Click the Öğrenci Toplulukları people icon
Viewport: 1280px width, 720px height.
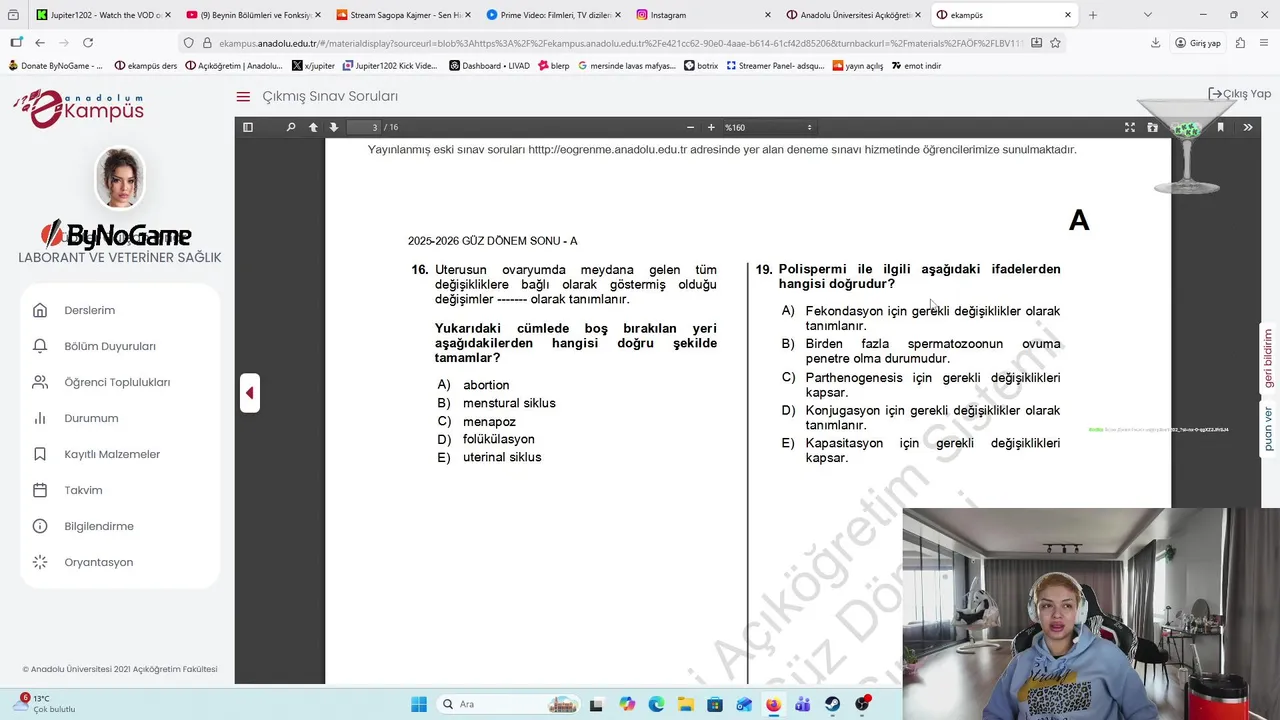click(40, 382)
